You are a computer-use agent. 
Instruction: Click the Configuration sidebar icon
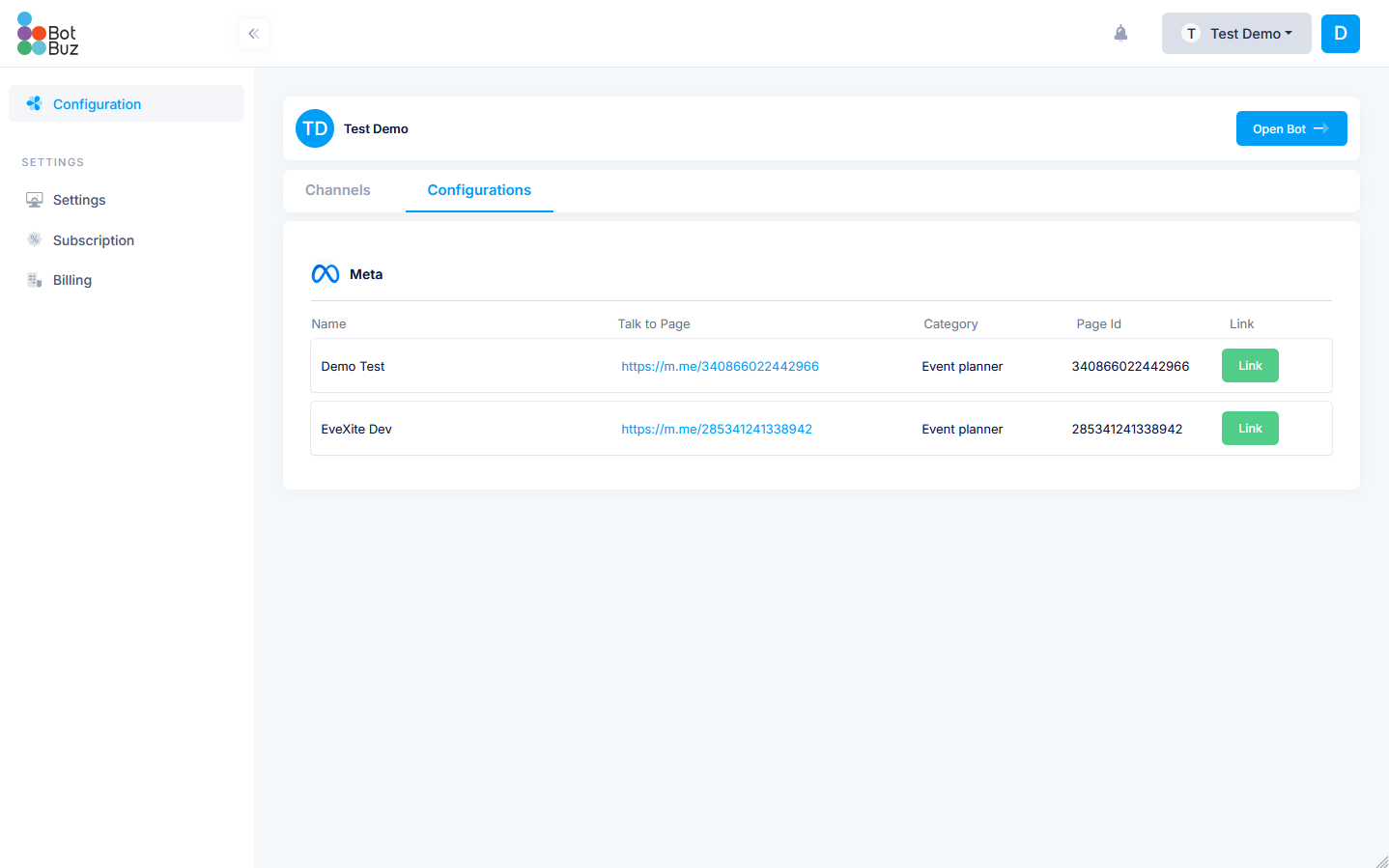(34, 103)
